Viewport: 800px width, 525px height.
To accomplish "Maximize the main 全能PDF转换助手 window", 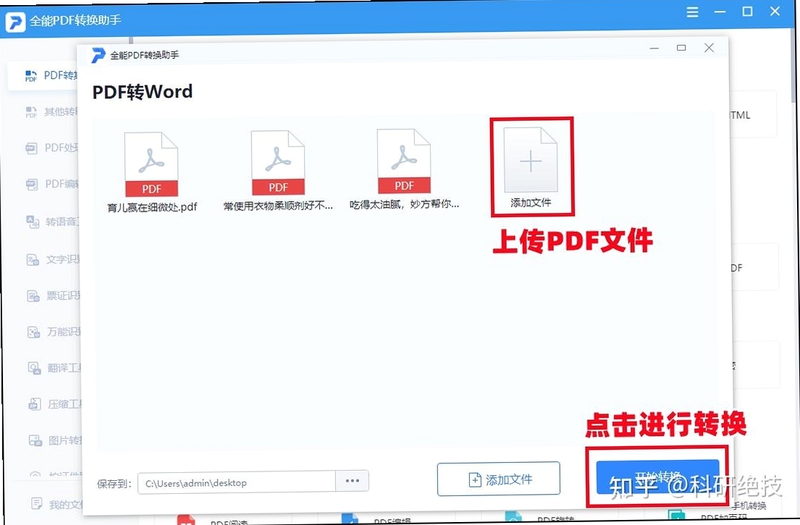I will click(x=747, y=11).
